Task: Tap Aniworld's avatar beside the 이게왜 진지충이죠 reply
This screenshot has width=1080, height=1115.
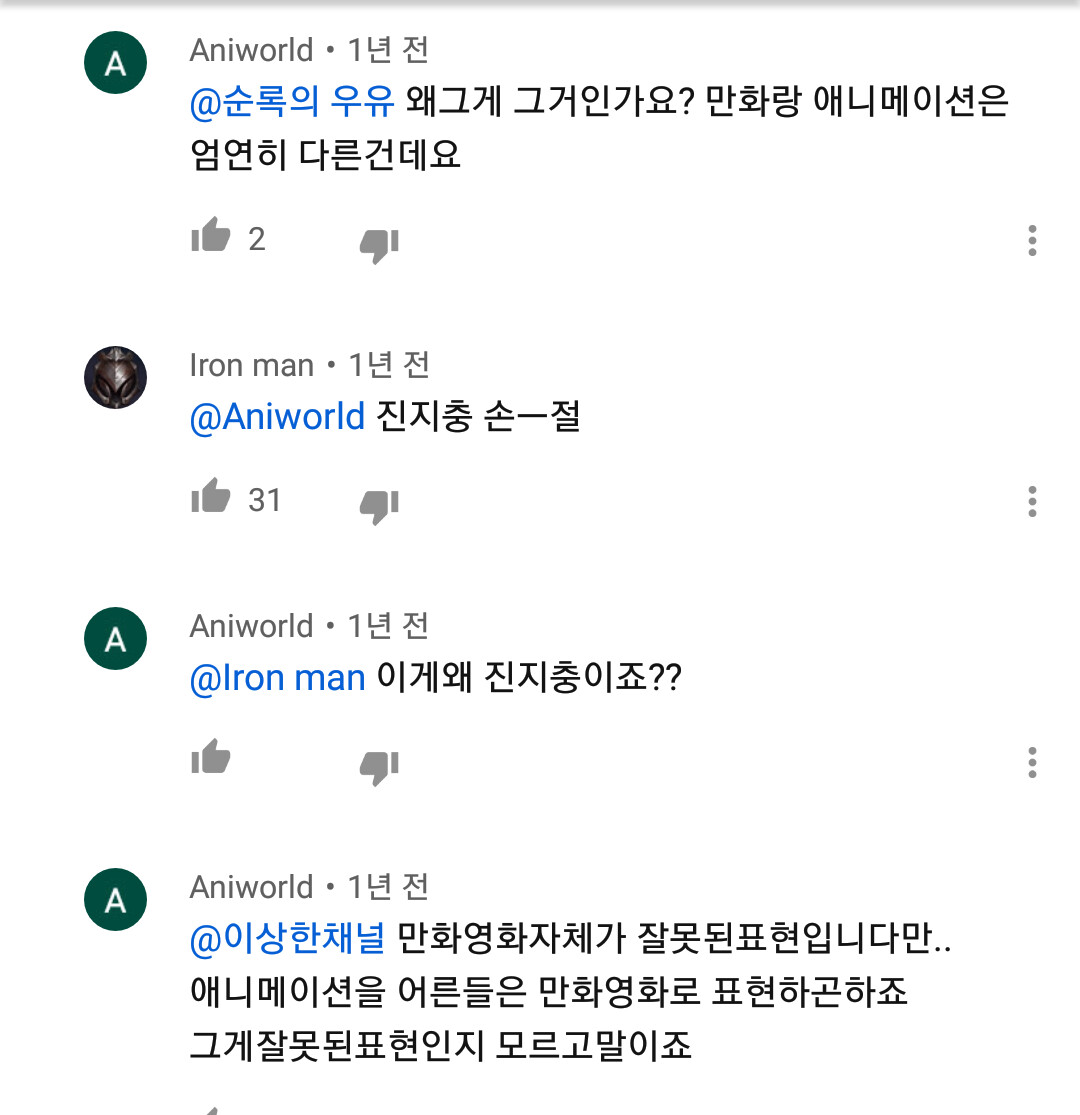Action: click(116, 639)
